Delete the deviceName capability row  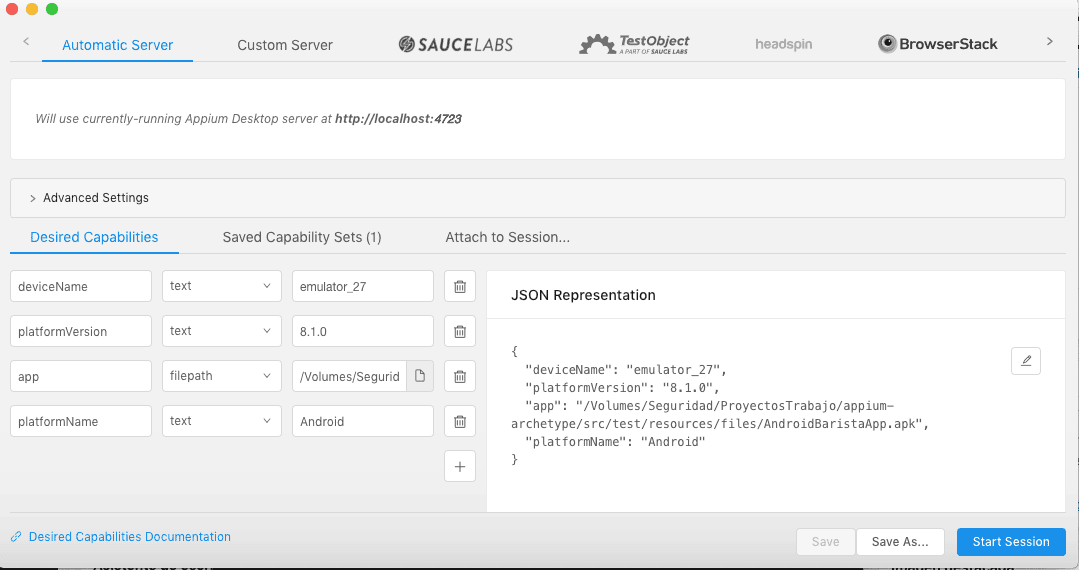click(x=460, y=286)
